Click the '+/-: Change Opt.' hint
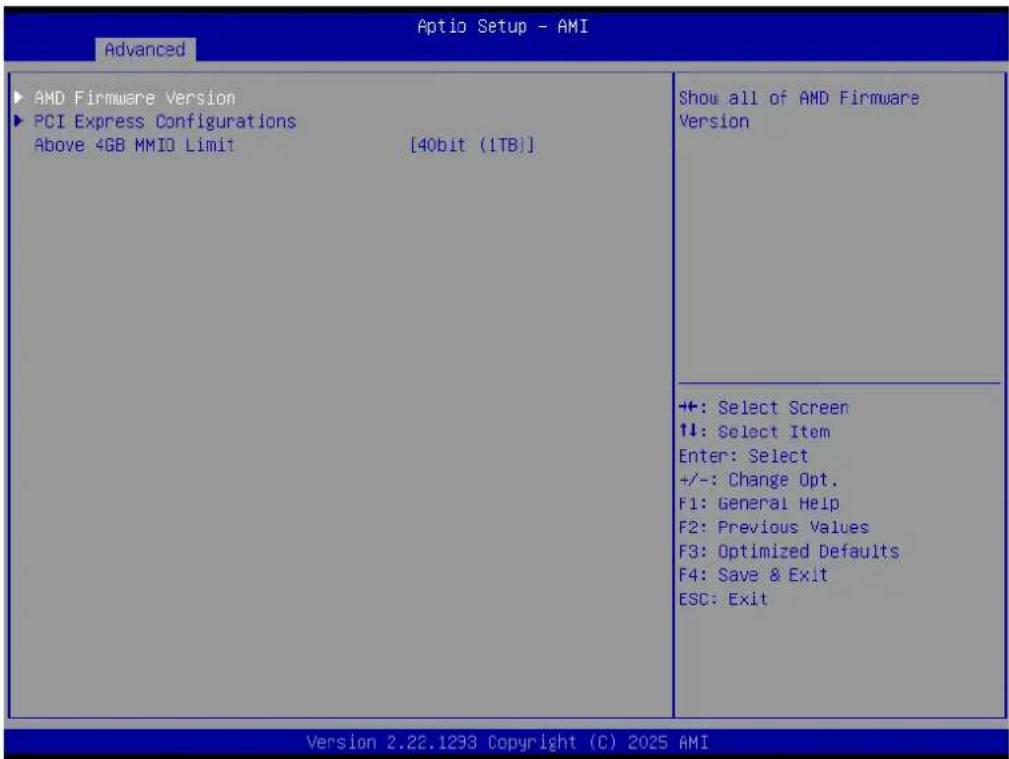Screen dimensions: 1009x759 [x=759, y=480]
